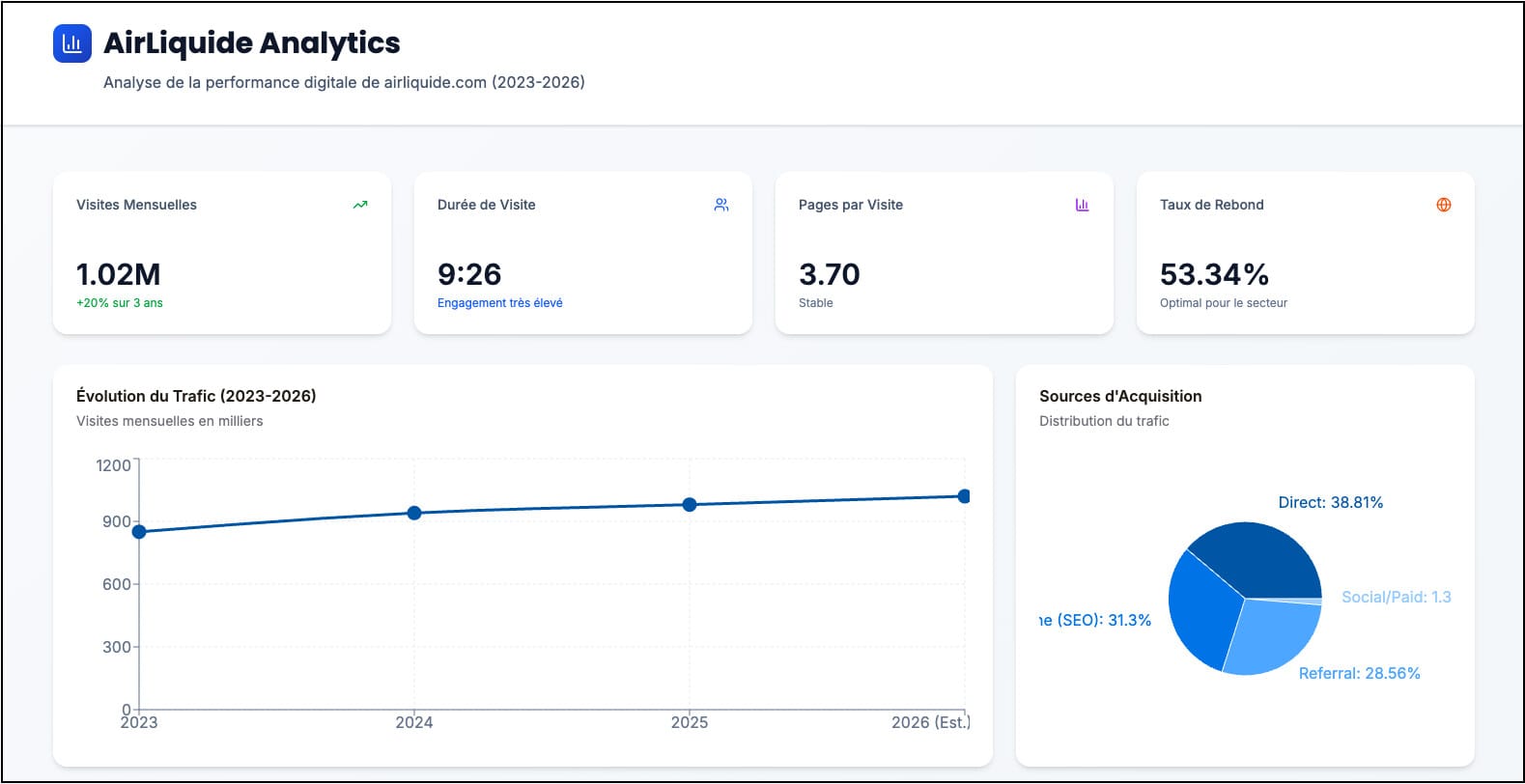Click the 2026 estimate data point on line

(963, 496)
